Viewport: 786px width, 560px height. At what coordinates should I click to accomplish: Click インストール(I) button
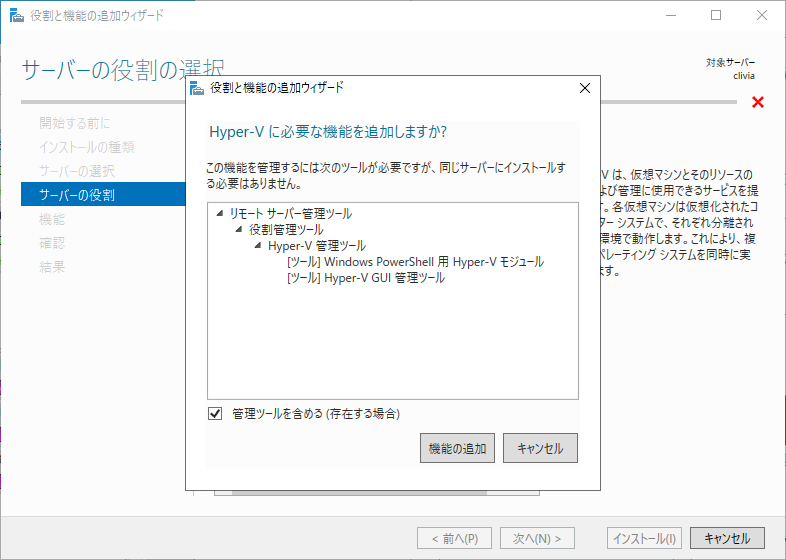pos(645,538)
